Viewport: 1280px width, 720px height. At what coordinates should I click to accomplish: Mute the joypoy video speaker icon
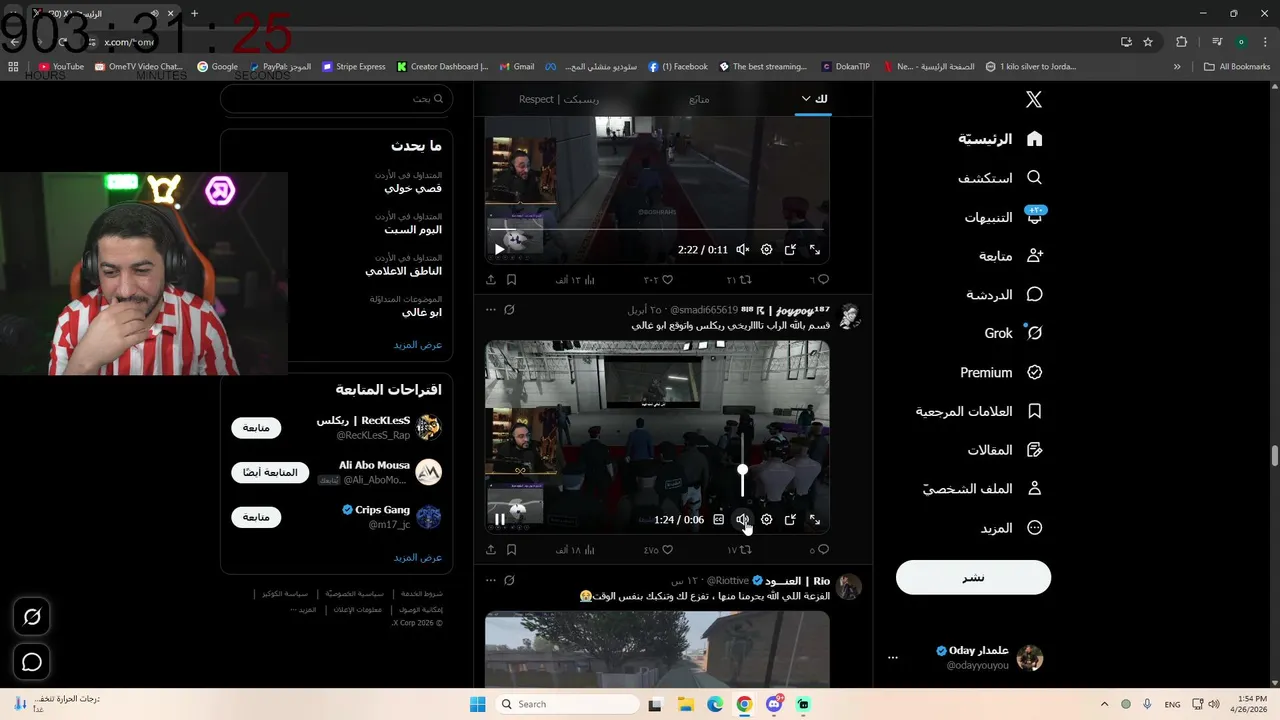(x=742, y=520)
